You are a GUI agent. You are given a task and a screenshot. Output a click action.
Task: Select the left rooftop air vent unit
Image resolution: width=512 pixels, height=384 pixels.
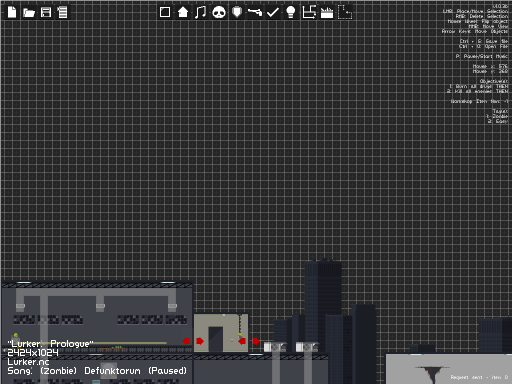pos(275,347)
